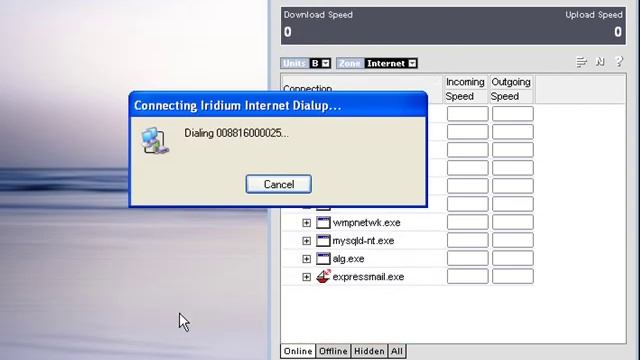Image resolution: width=640 pixels, height=360 pixels.
Task: Expand the wmpnetwk.exe row
Action: (307, 223)
